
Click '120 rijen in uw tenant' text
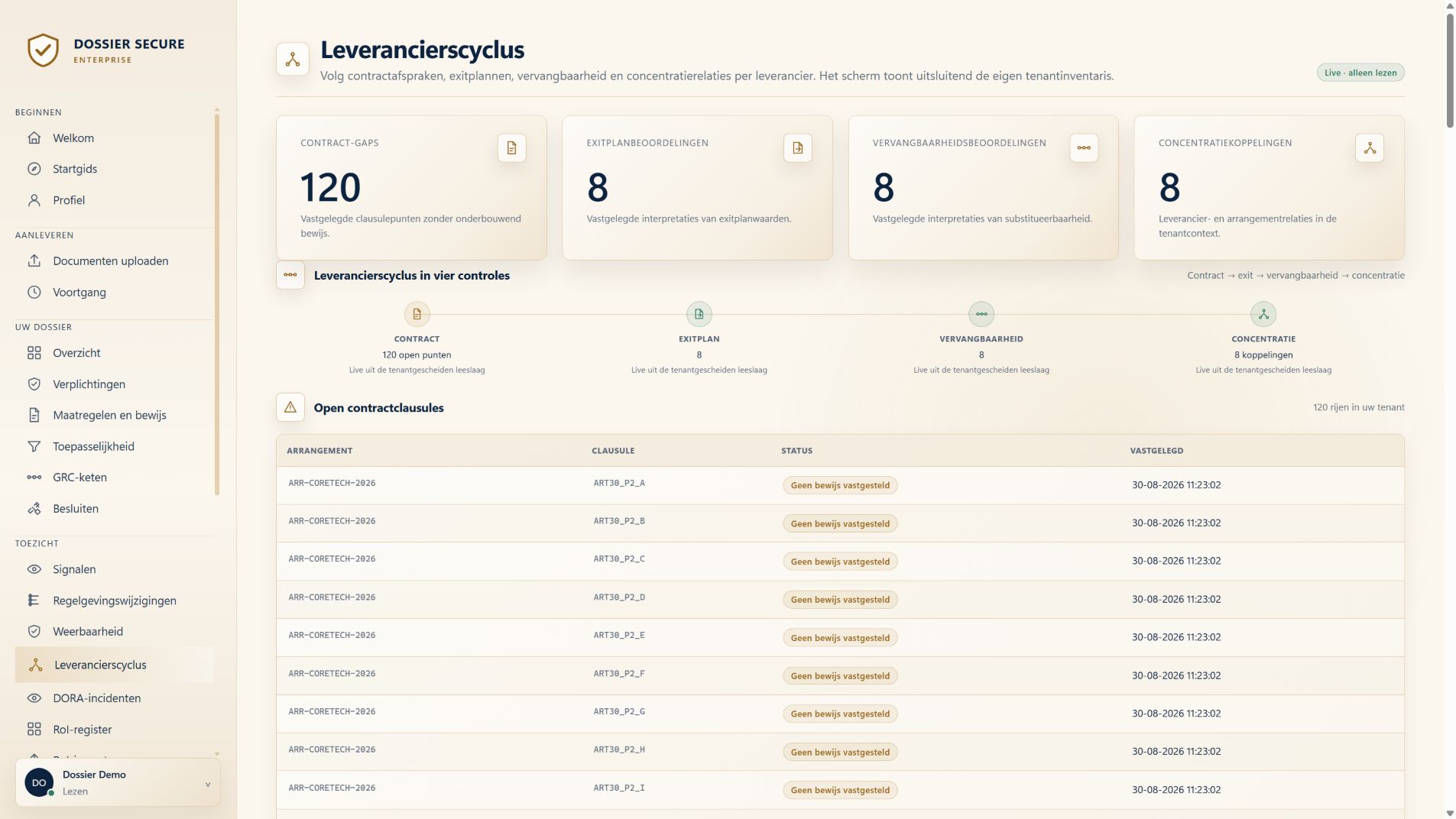pyautogui.click(x=1358, y=408)
